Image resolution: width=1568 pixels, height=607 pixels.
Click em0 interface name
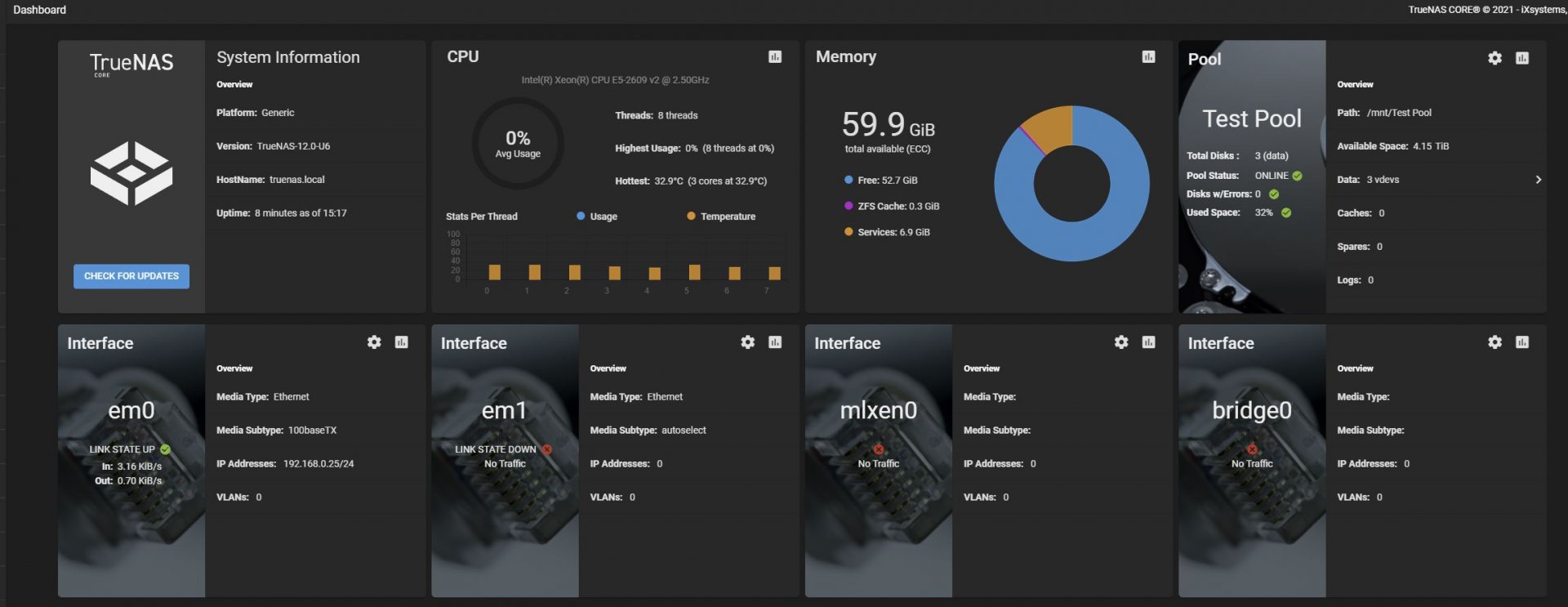(131, 410)
